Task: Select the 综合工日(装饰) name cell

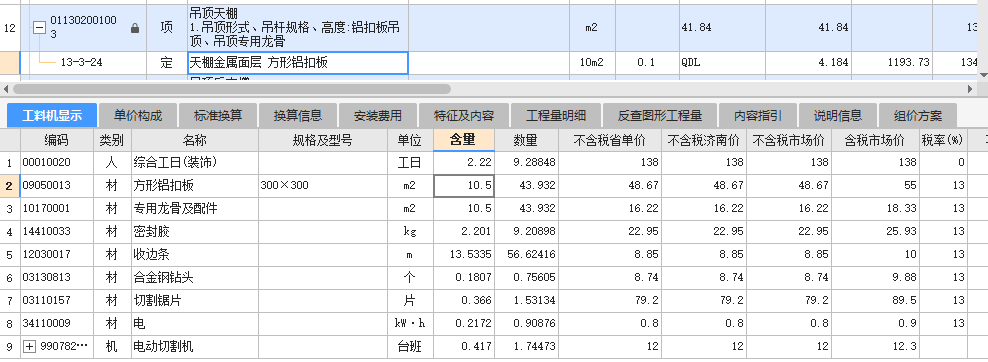Action: click(x=195, y=162)
